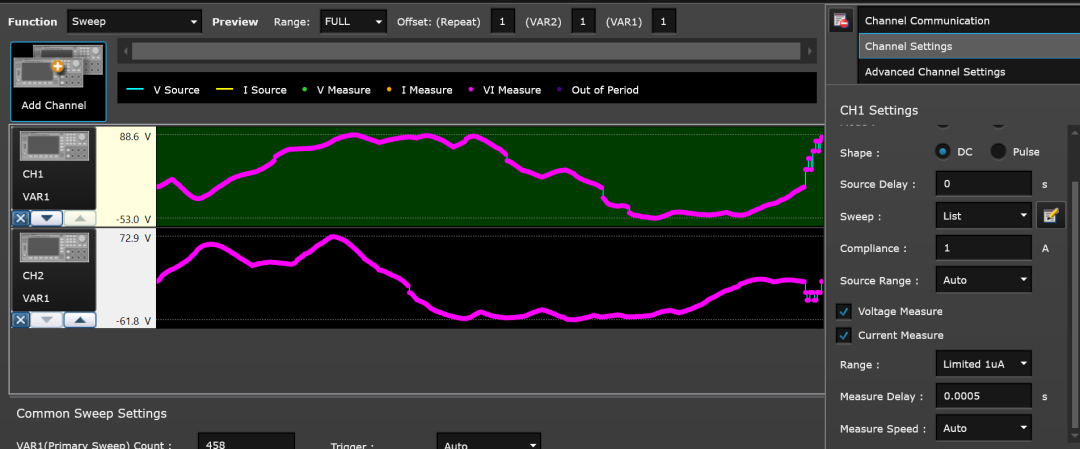The height and width of the screenshot is (449, 1080).
Task: Remove CH2 using its X button
Action: tap(20, 320)
